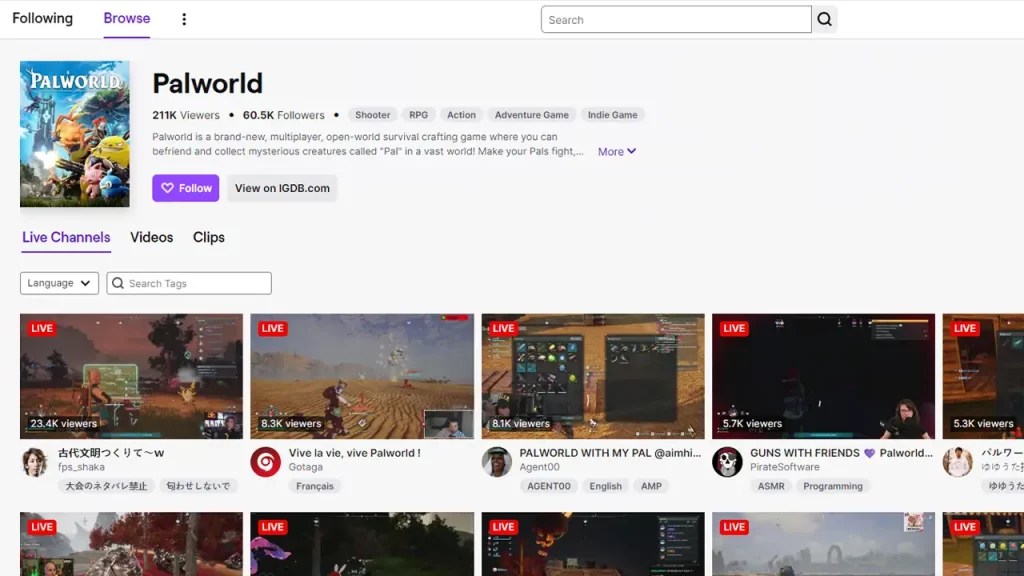This screenshot has height=576, width=1024.
Task: Select the Action genre tag
Action: 461,115
